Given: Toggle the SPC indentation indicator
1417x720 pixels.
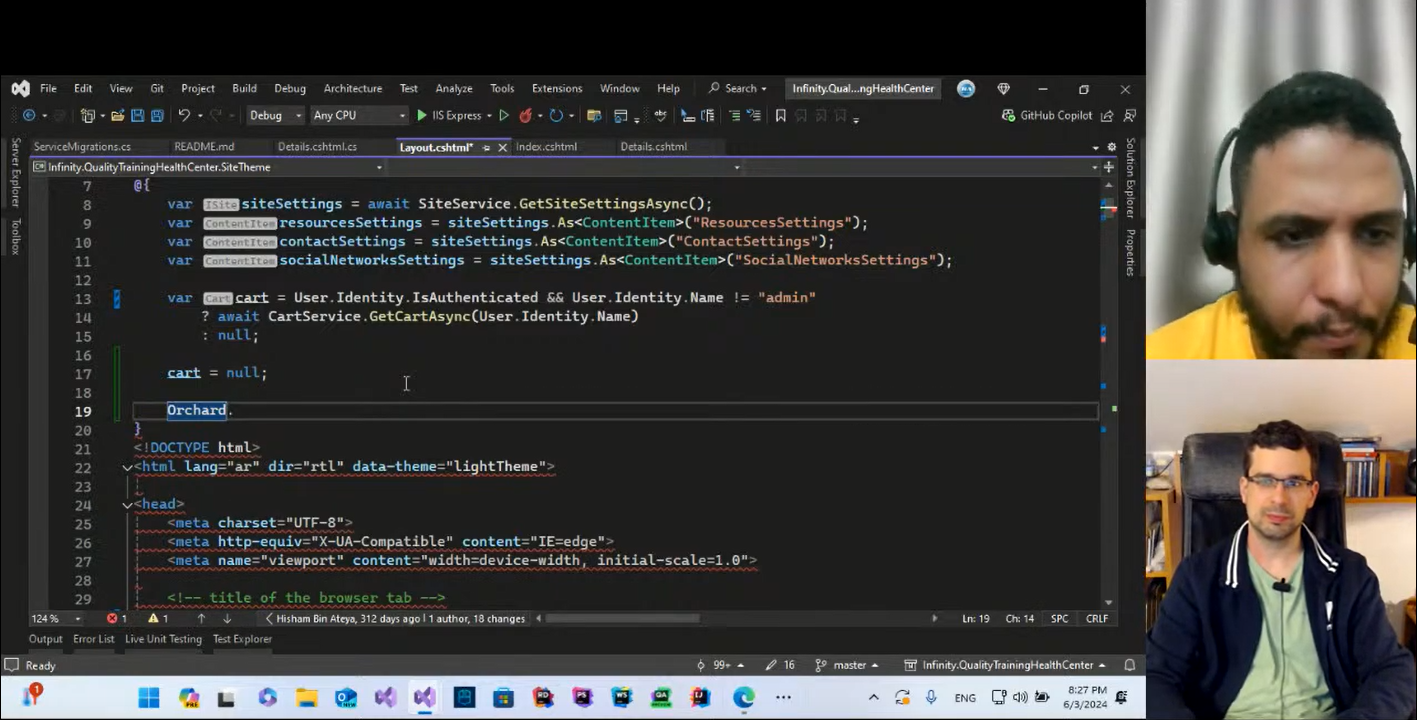Looking at the screenshot, I should [1059, 619].
